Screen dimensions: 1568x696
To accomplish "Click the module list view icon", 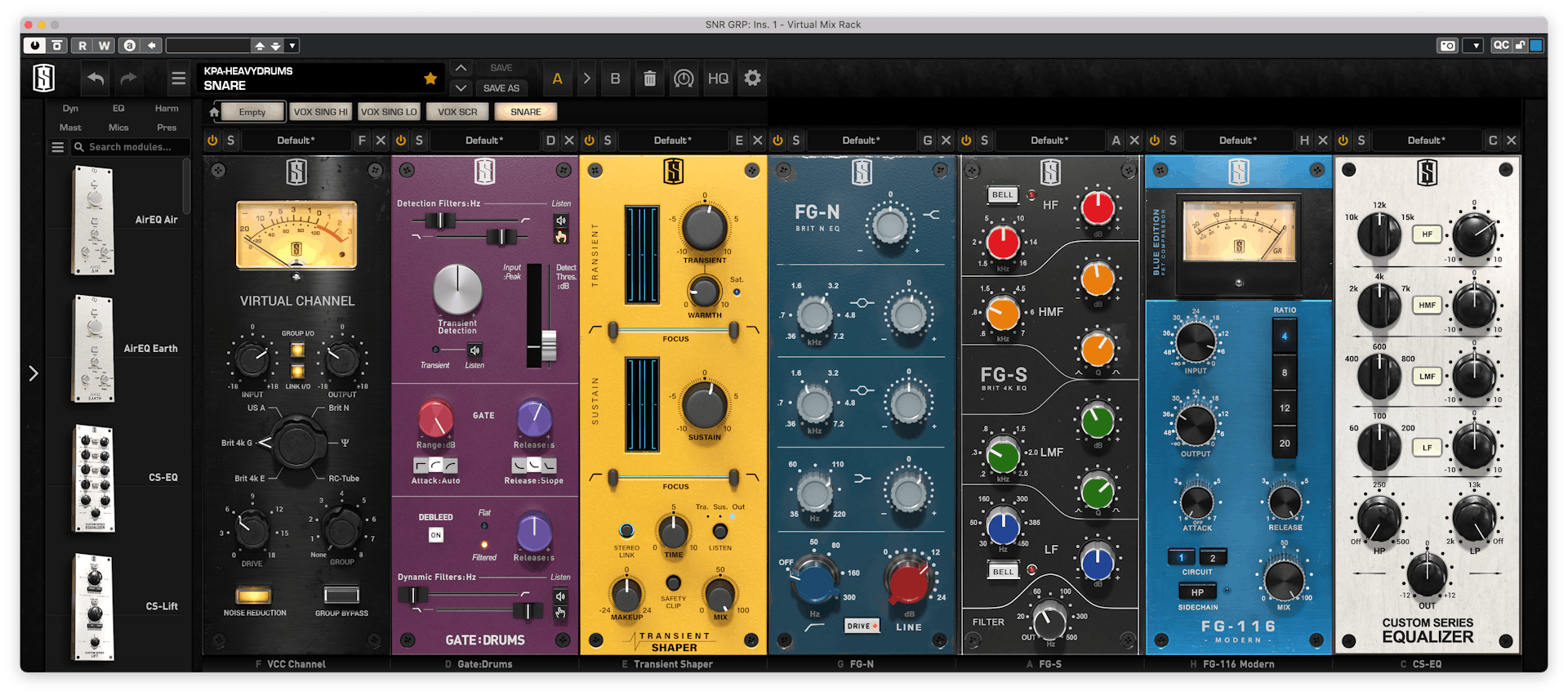I will pos(58,147).
